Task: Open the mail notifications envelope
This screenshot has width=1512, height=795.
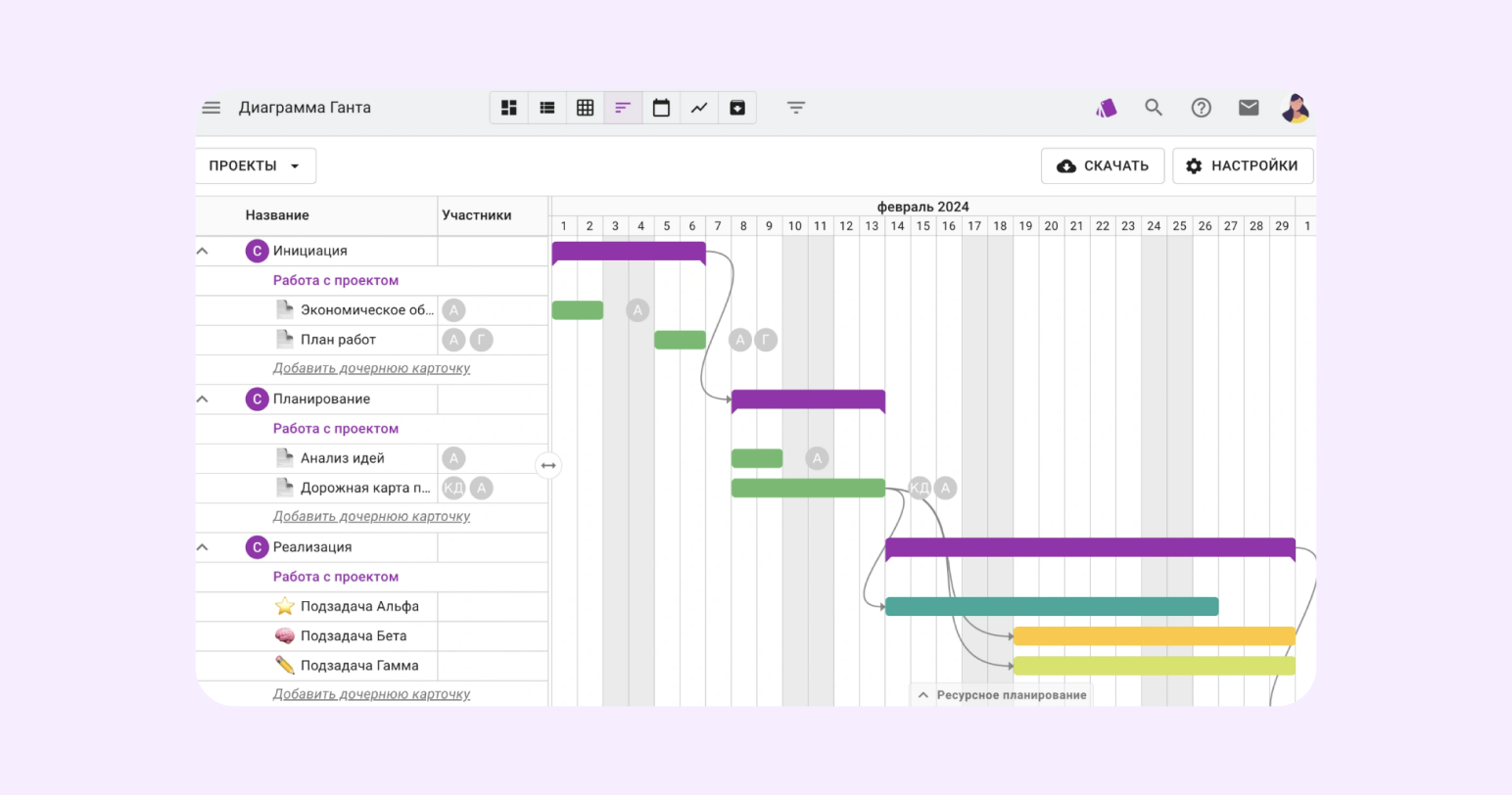Action: (1249, 108)
